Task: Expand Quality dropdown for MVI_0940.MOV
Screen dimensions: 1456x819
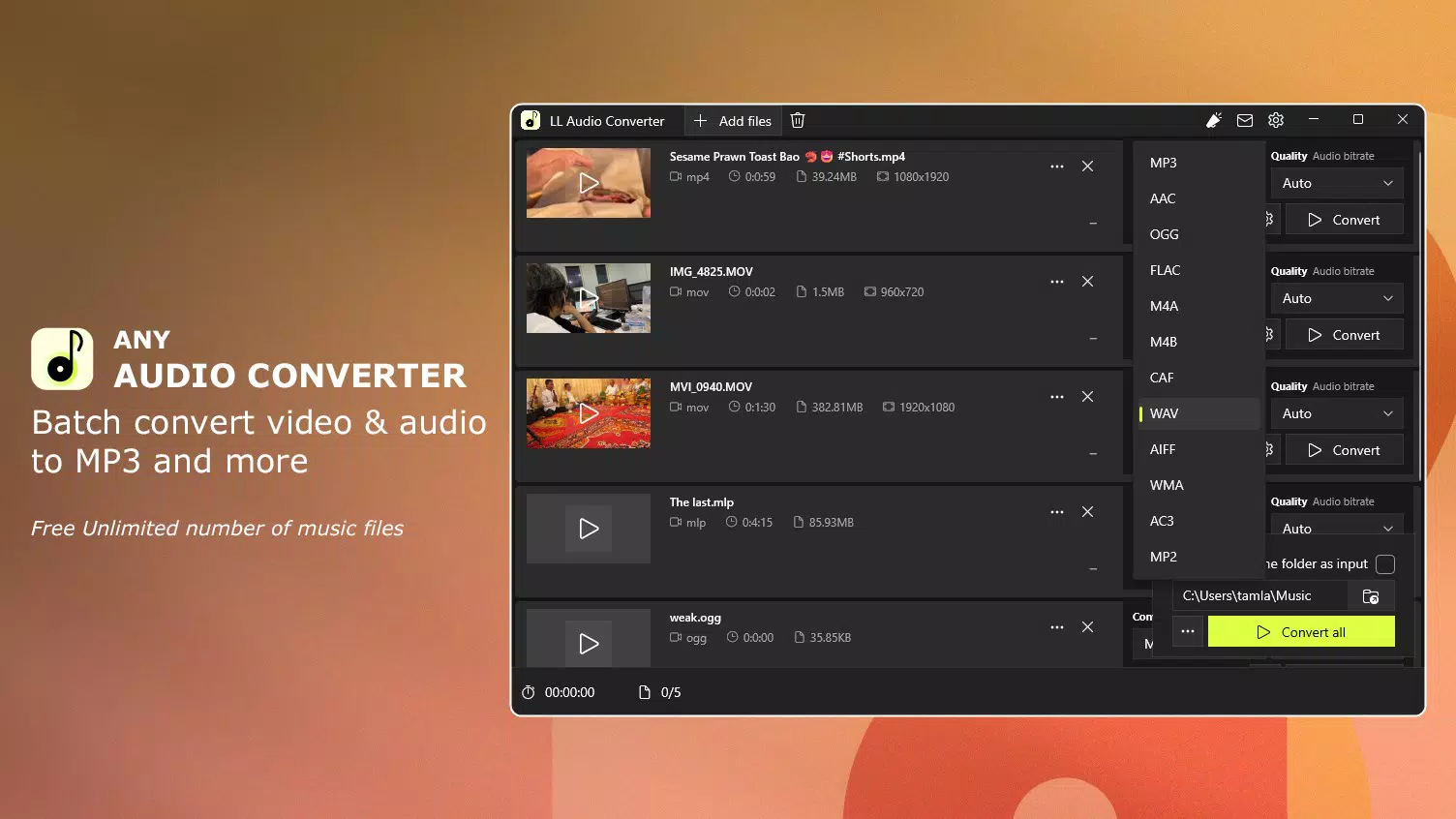Action: click(1337, 413)
